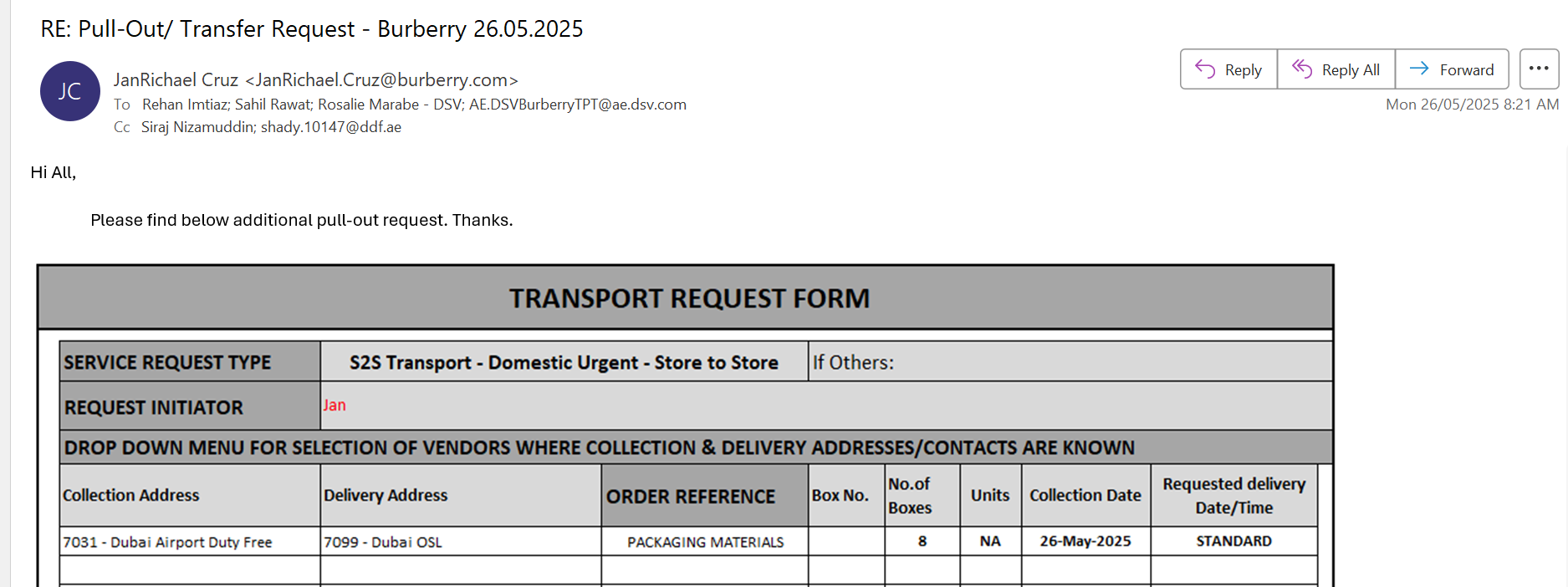Click the email subject line
This screenshot has width=1568, height=587.
(312, 28)
